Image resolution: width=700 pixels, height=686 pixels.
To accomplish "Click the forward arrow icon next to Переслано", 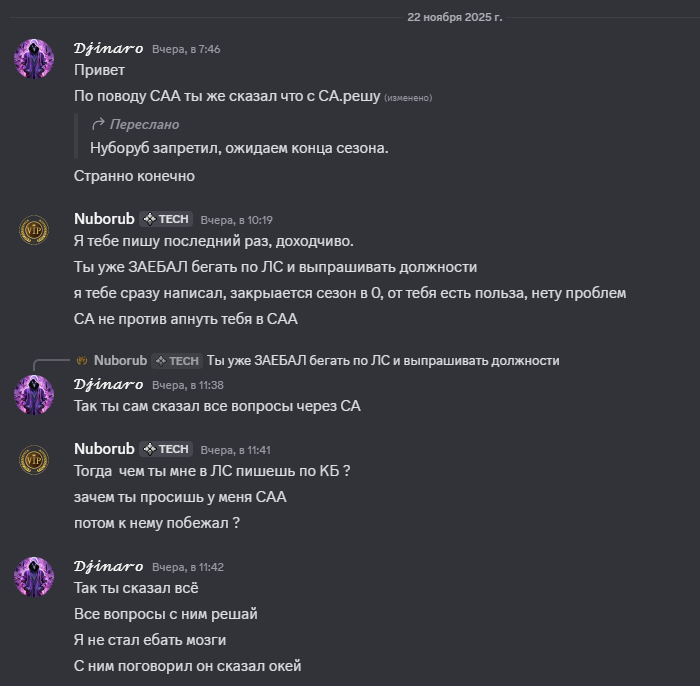I will 98,124.
